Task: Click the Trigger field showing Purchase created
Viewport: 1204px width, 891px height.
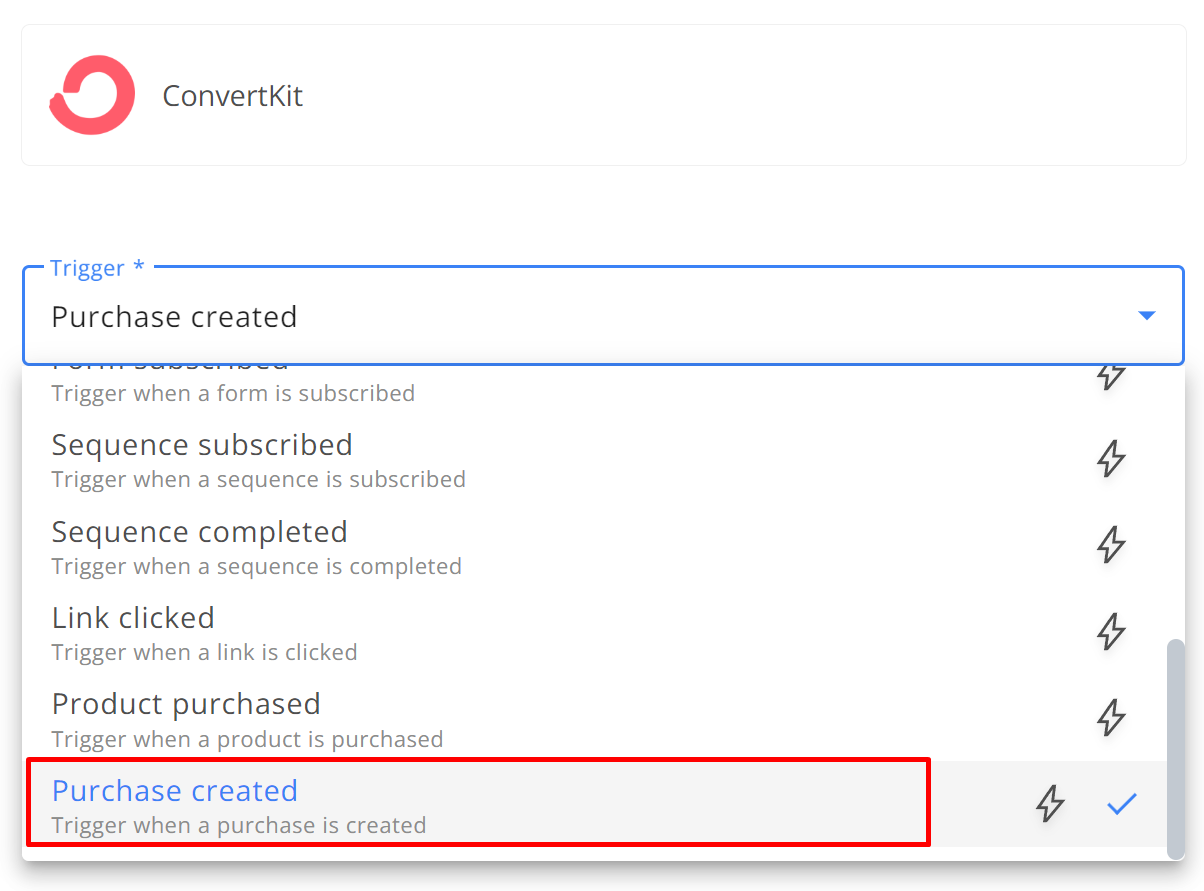Action: (603, 316)
